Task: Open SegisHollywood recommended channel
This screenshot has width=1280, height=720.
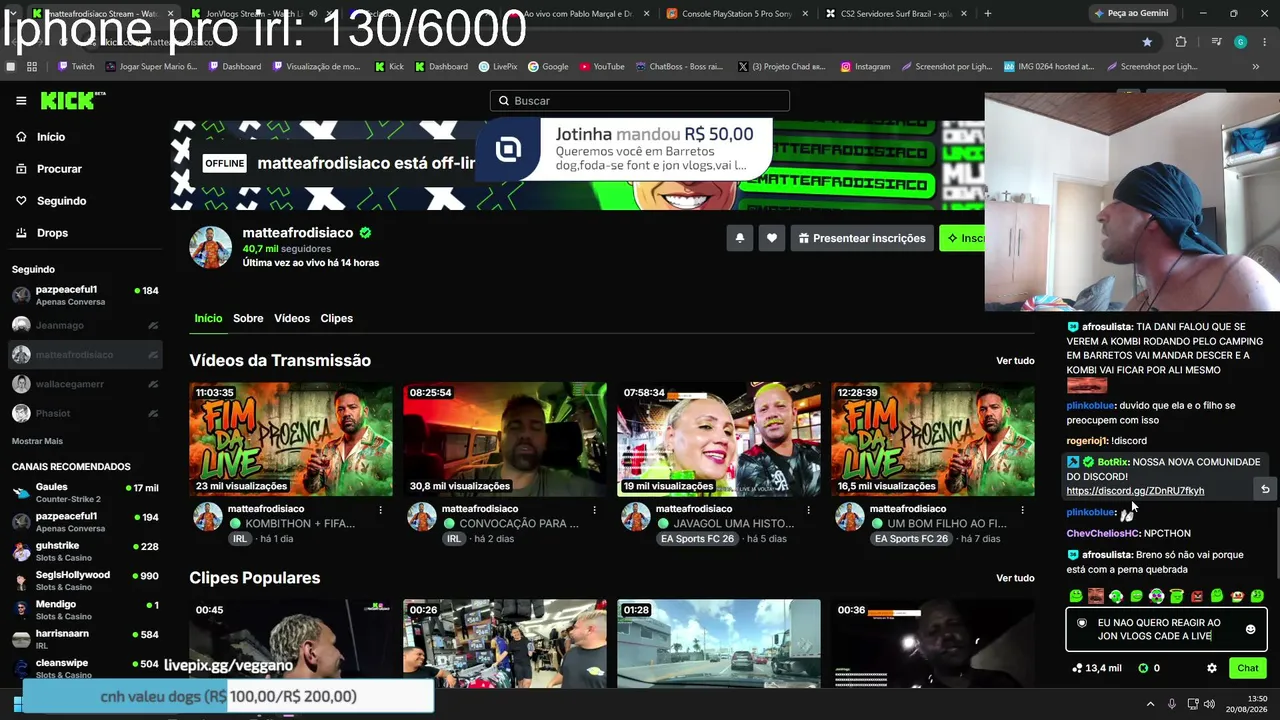Action: 85,580
